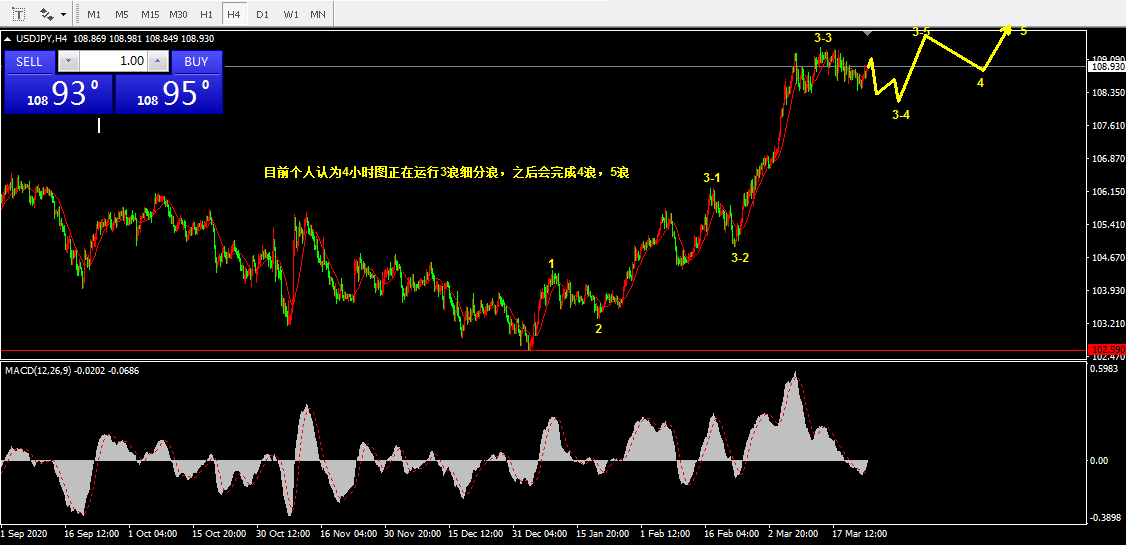This screenshot has width=1126, height=545.
Task: Click the '17 Mar 12:00' date label
Action: point(860,534)
